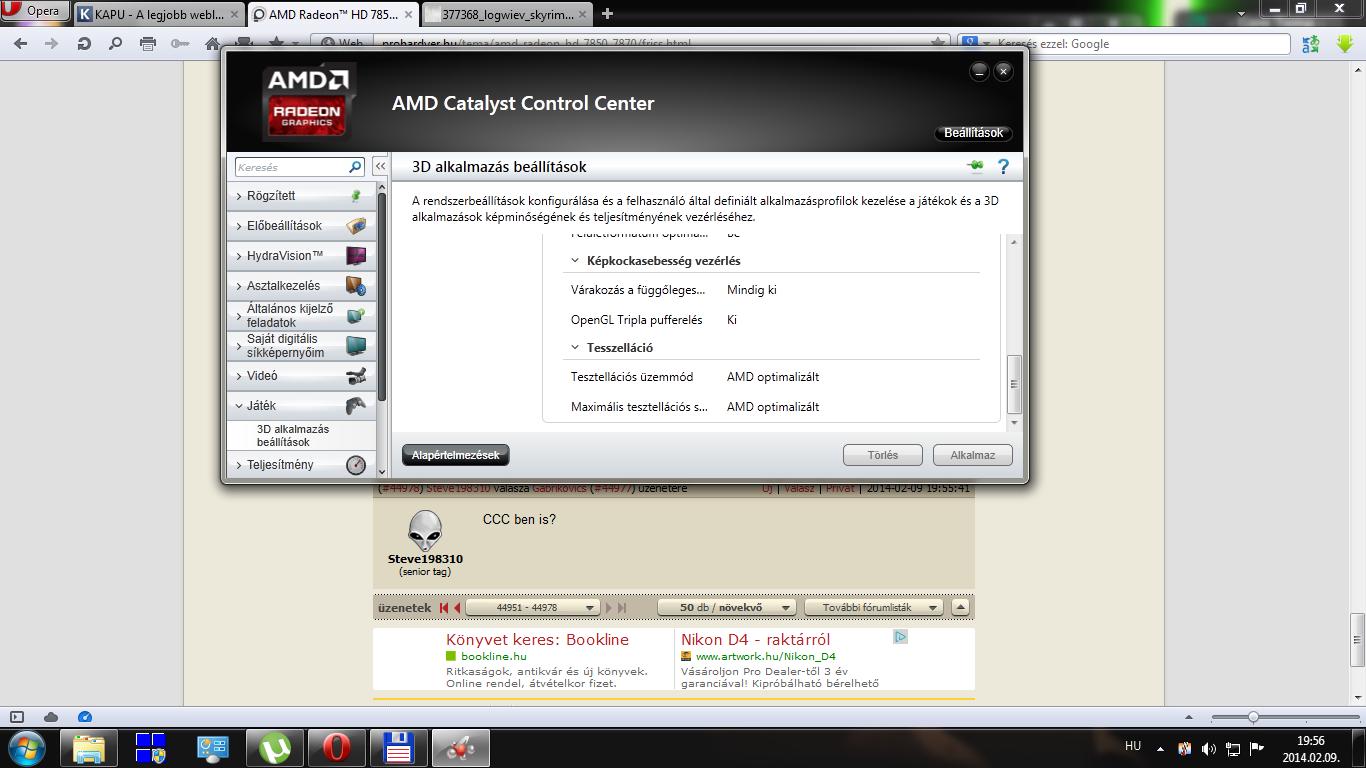Open the Opera Link cloud icon
This screenshot has height=768, width=1366.
[x=51, y=717]
